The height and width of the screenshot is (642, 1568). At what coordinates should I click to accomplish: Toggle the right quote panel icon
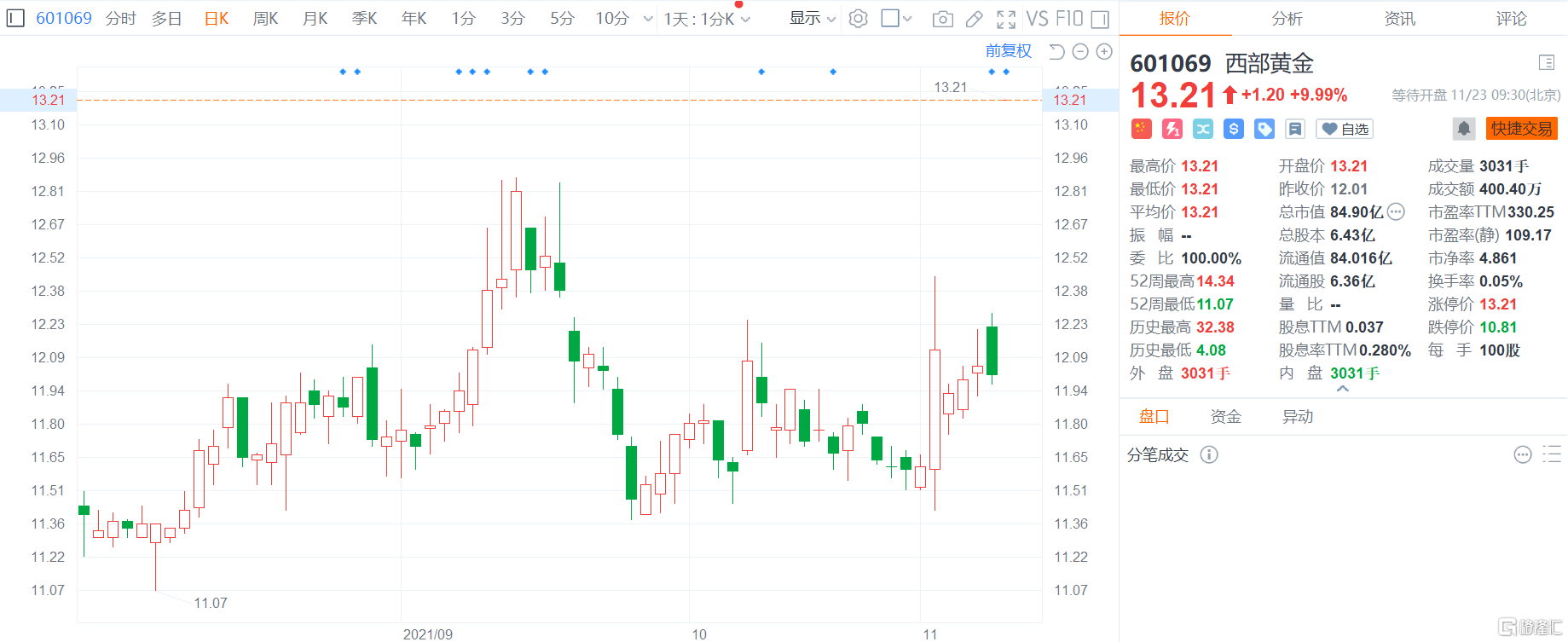coord(1101,19)
